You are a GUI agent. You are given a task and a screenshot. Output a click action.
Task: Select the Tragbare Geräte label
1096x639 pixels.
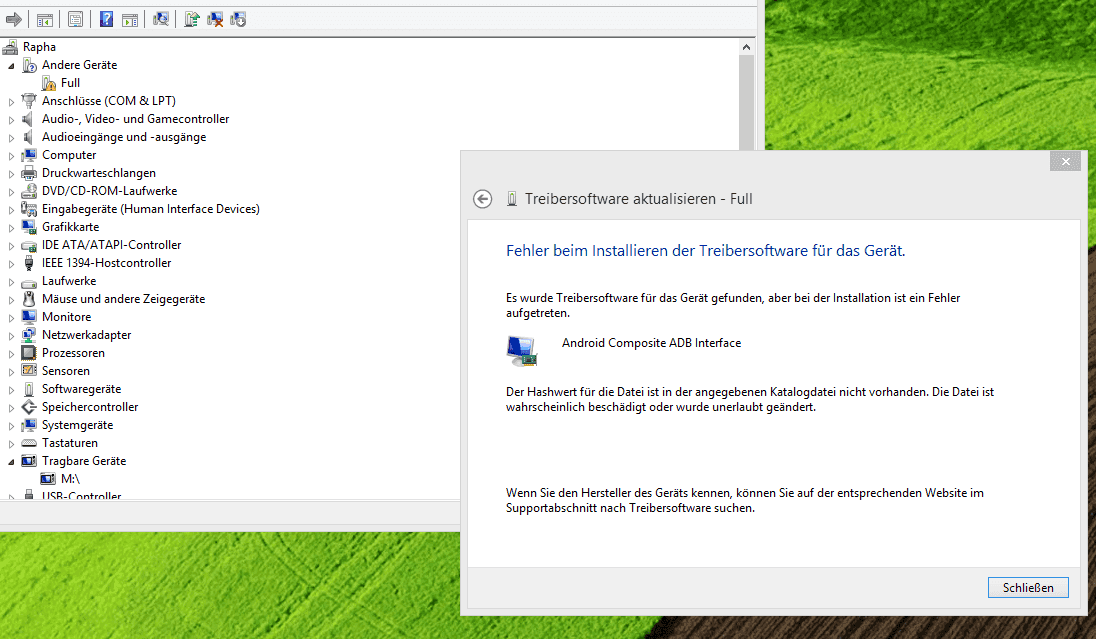(x=84, y=461)
